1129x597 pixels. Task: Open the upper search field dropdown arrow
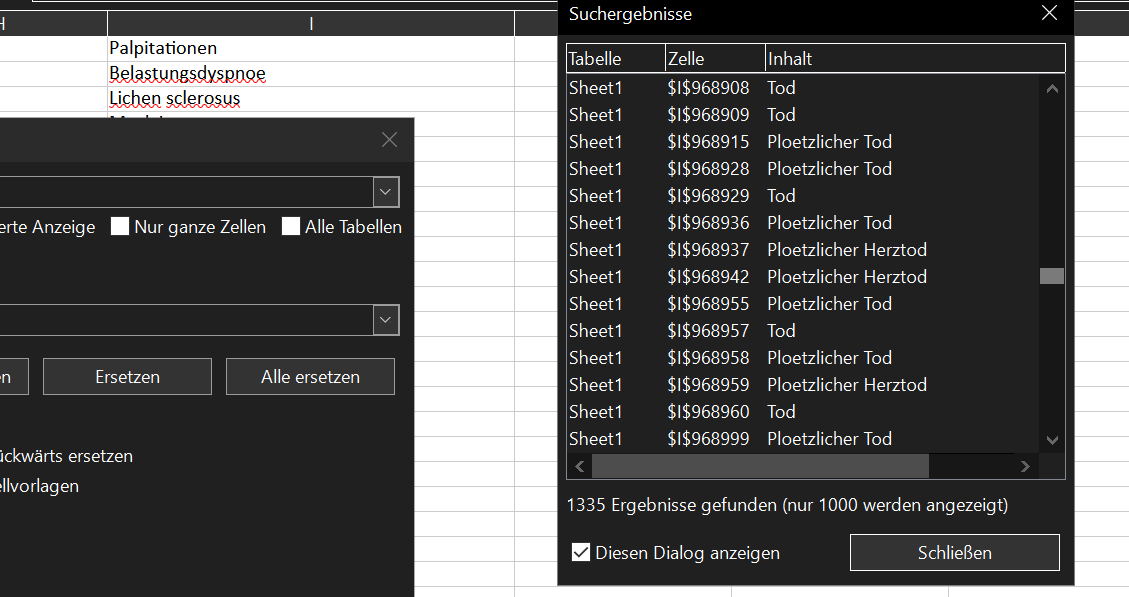385,191
